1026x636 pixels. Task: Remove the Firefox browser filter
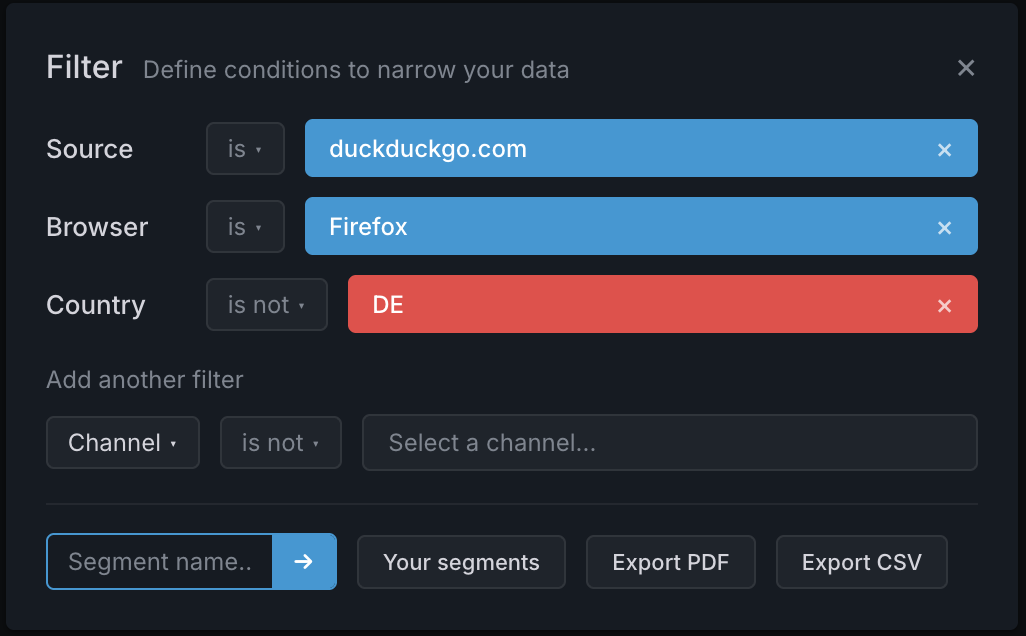tap(944, 227)
